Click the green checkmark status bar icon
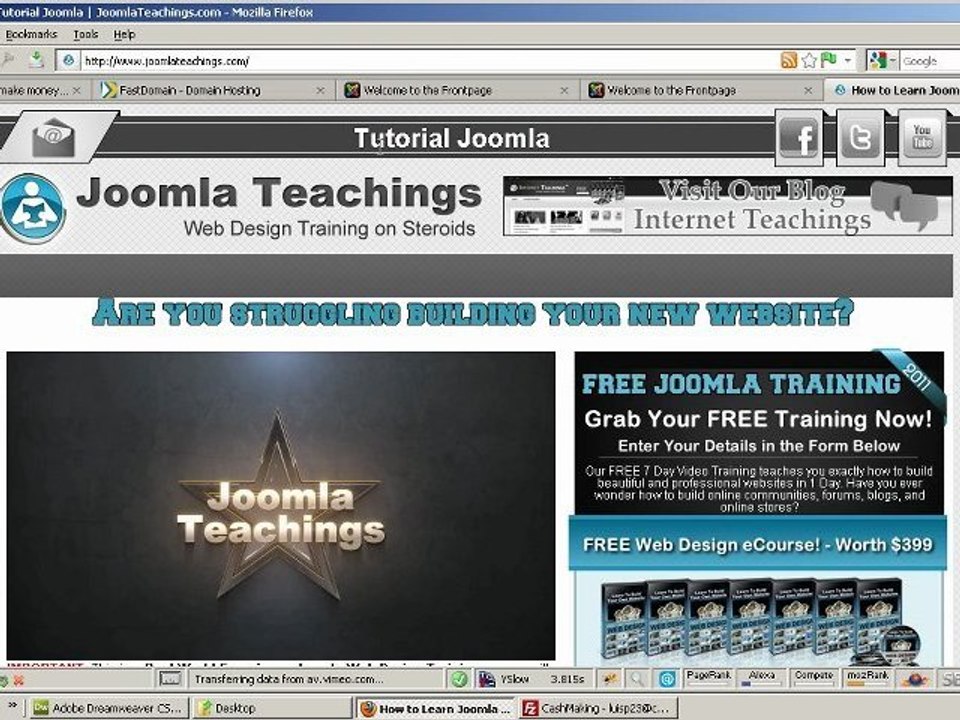This screenshot has height=720, width=960. pyautogui.click(x=459, y=679)
